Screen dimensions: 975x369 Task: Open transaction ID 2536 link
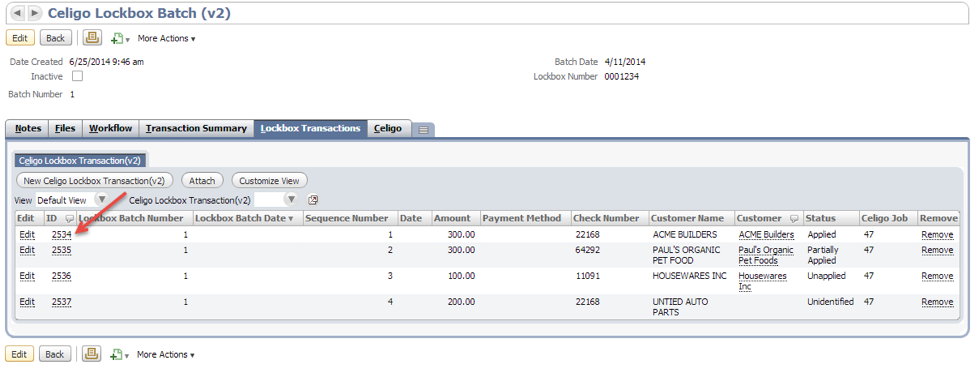[62, 276]
